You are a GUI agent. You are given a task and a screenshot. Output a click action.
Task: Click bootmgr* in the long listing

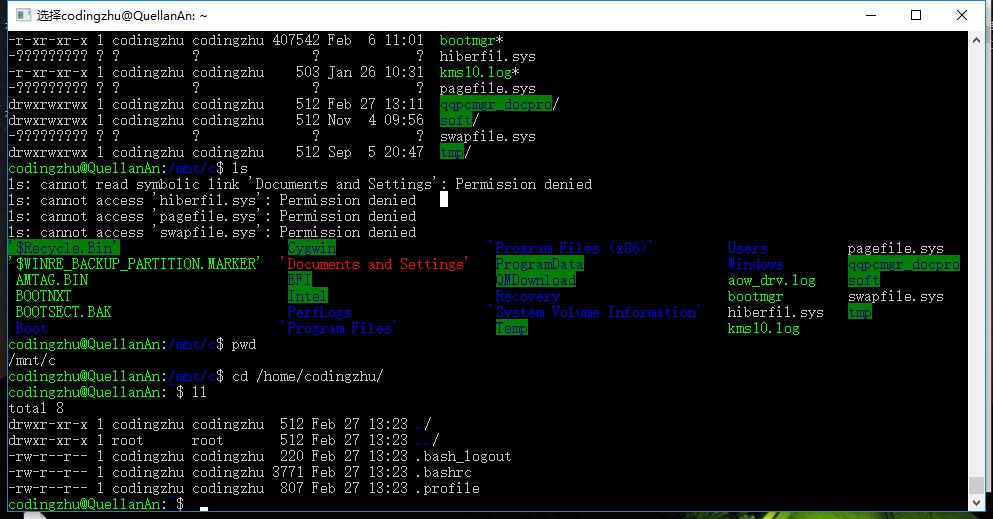pyautogui.click(x=471, y=40)
